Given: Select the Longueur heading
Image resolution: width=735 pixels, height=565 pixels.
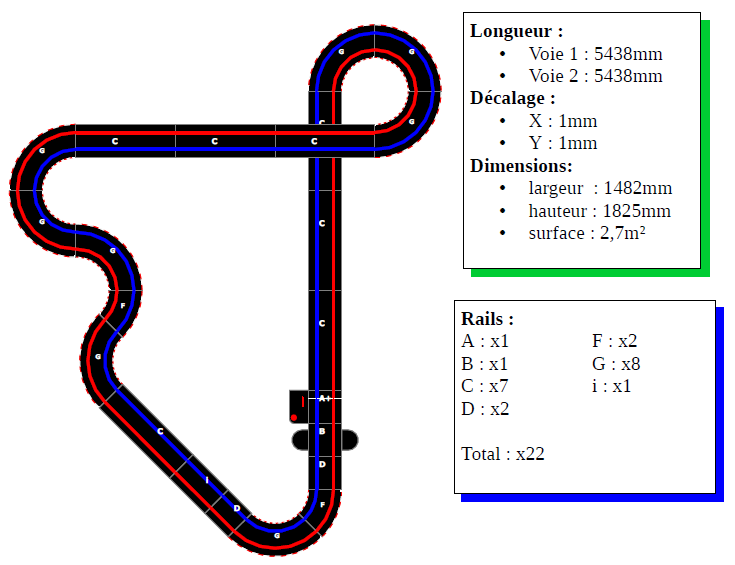Looking at the screenshot, I should [516, 31].
